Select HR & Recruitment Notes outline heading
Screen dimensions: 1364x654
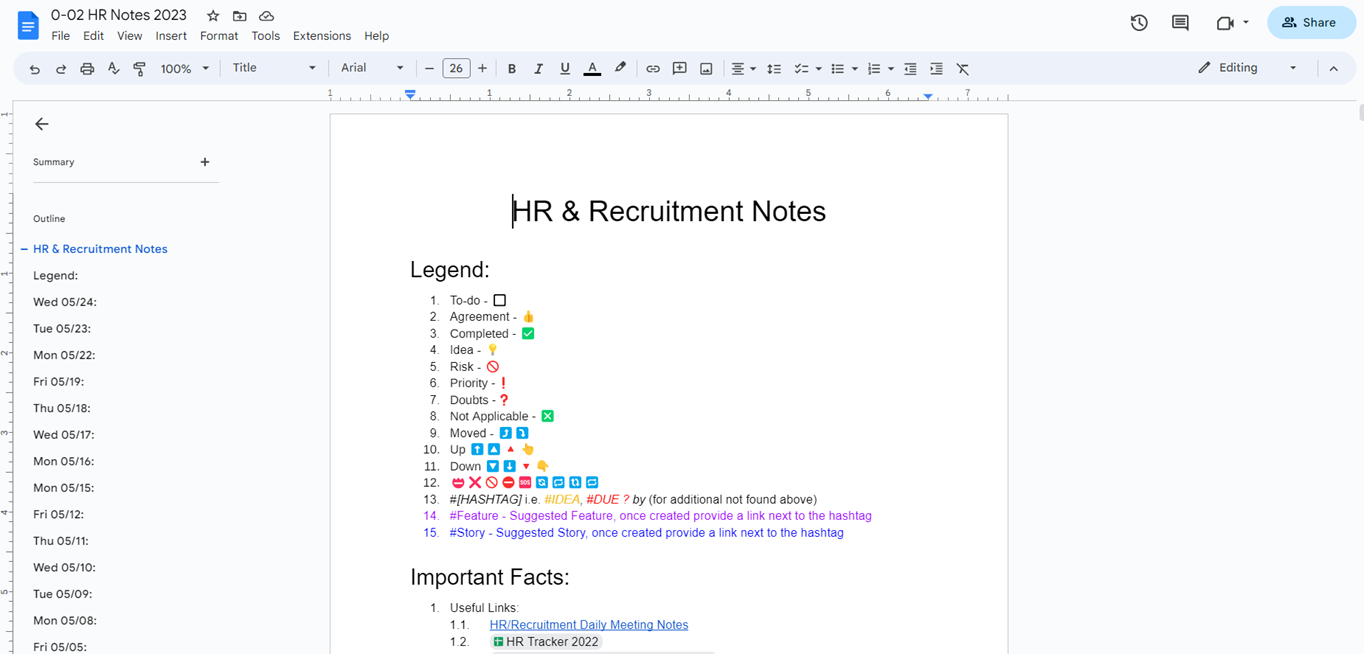tap(100, 249)
